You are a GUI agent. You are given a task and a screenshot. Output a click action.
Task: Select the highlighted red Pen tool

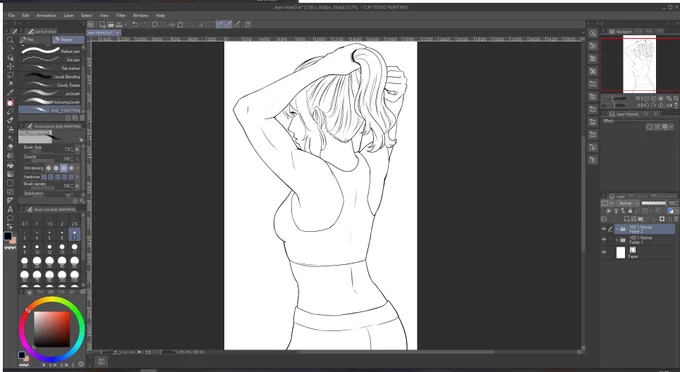pyautogui.click(x=10, y=102)
